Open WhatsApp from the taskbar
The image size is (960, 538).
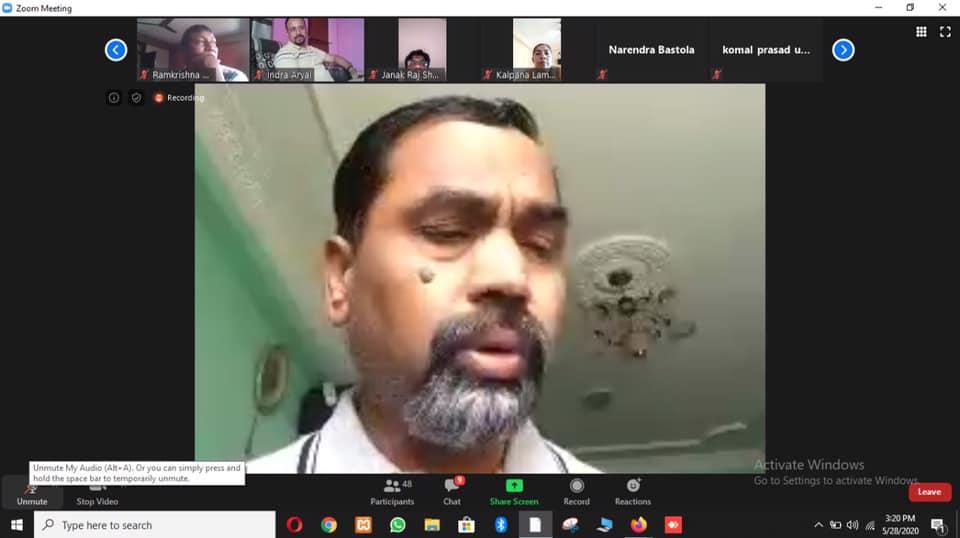click(x=397, y=524)
